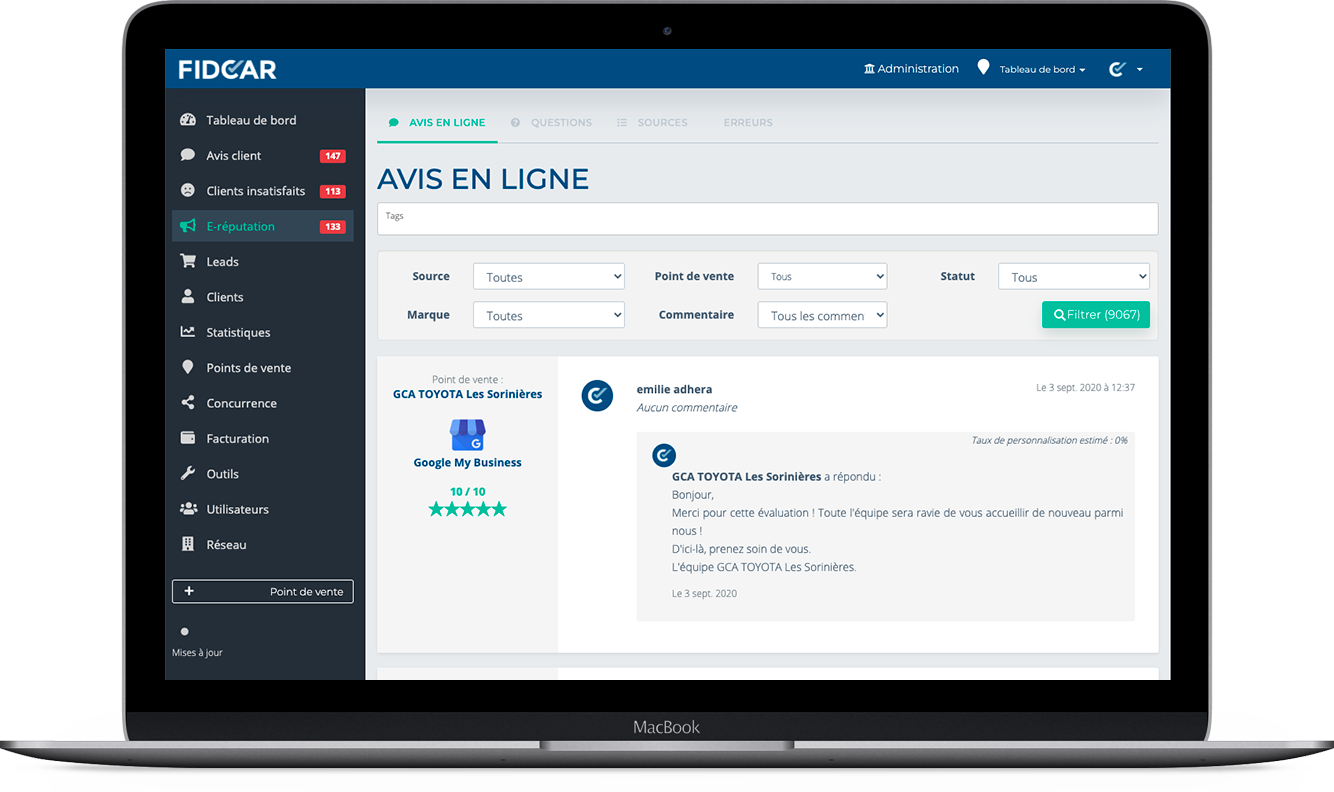Click the Concurrence share icon

188,403
